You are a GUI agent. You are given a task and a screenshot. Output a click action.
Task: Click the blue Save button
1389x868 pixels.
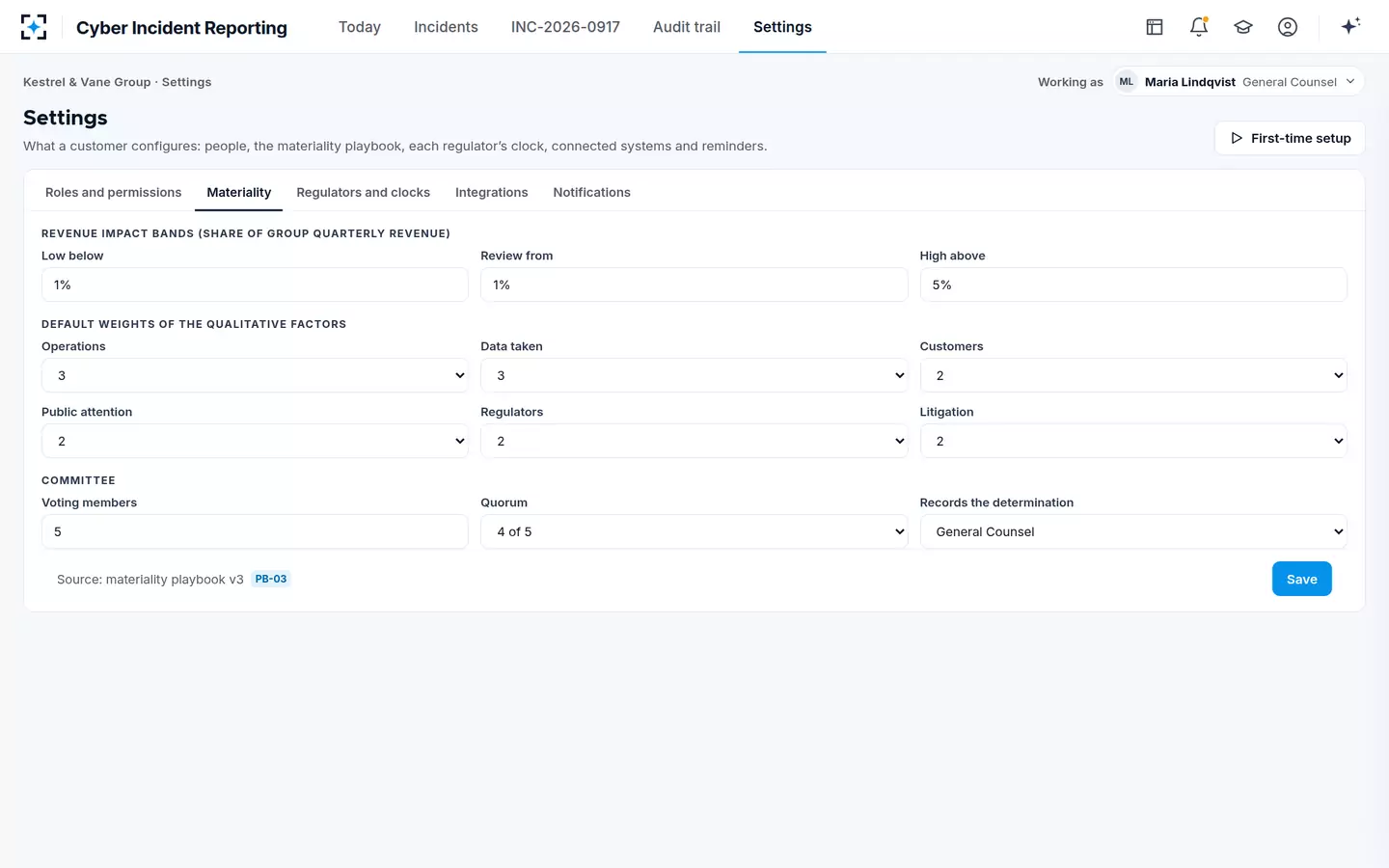pyautogui.click(x=1302, y=579)
